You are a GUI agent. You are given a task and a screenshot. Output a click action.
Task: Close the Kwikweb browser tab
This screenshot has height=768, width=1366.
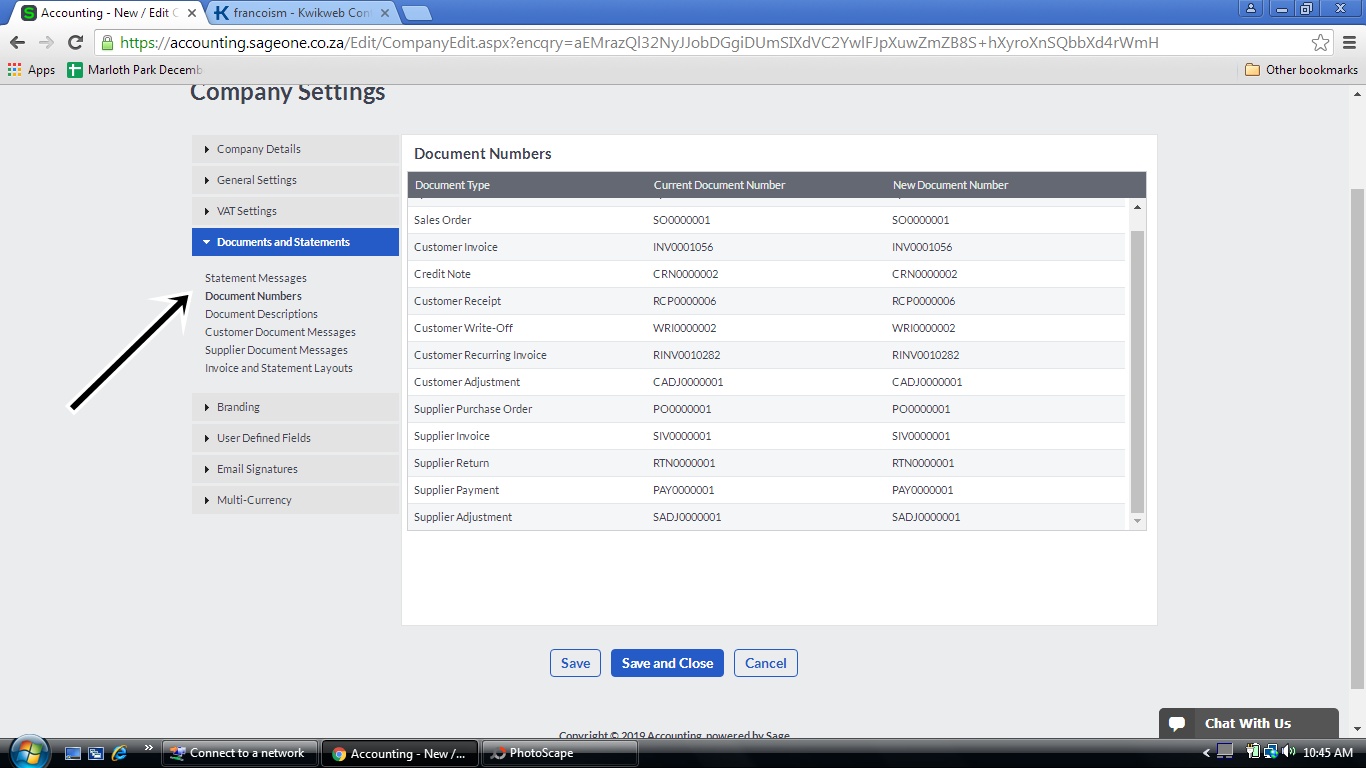click(385, 13)
